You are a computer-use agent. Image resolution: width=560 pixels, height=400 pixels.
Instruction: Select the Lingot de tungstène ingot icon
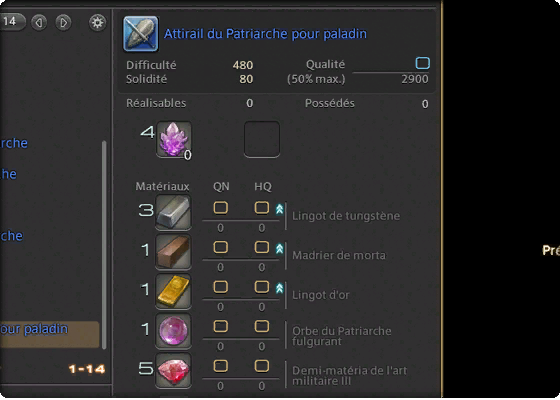pyautogui.click(x=173, y=212)
